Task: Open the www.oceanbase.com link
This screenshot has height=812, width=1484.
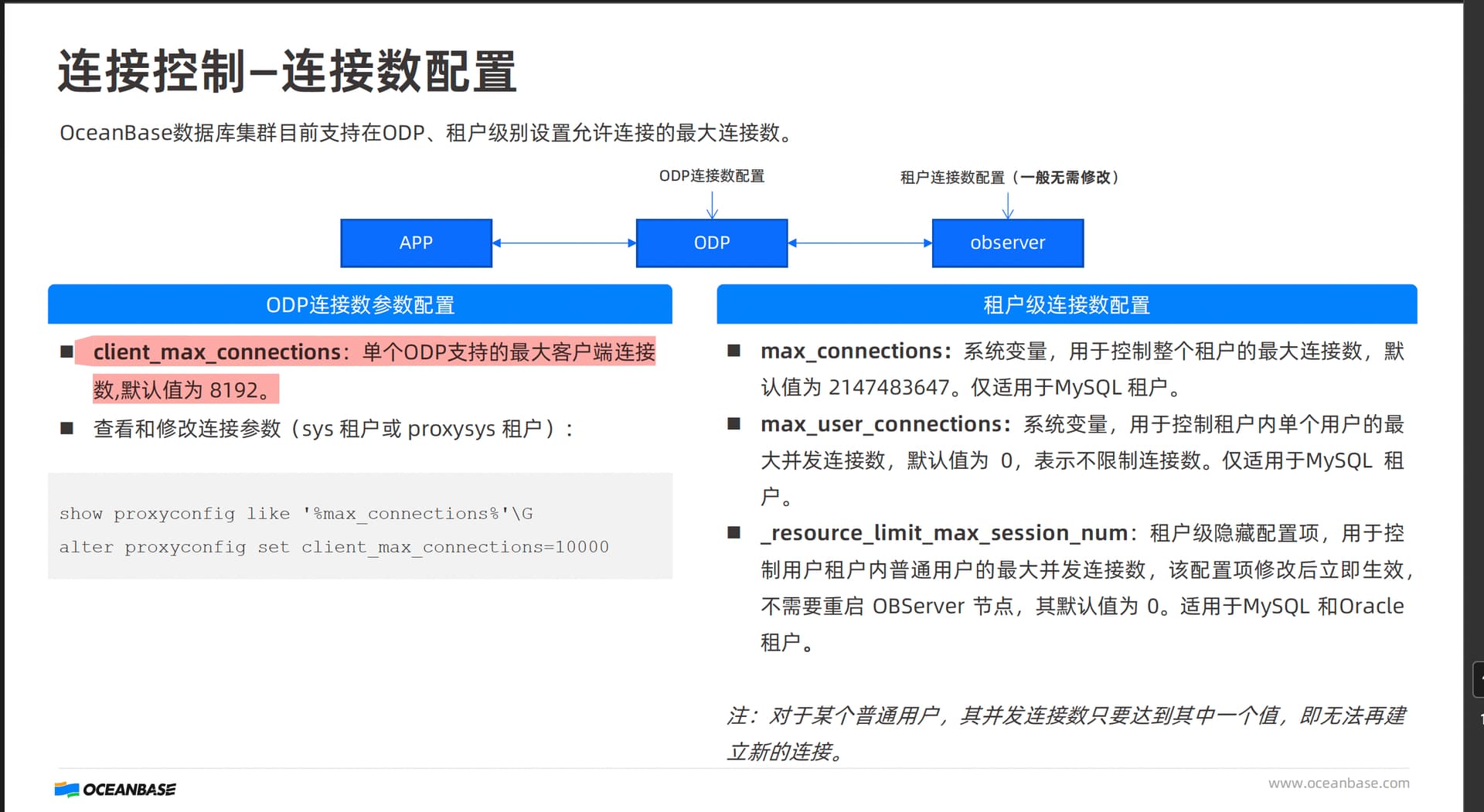Action: click(x=1339, y=783)
